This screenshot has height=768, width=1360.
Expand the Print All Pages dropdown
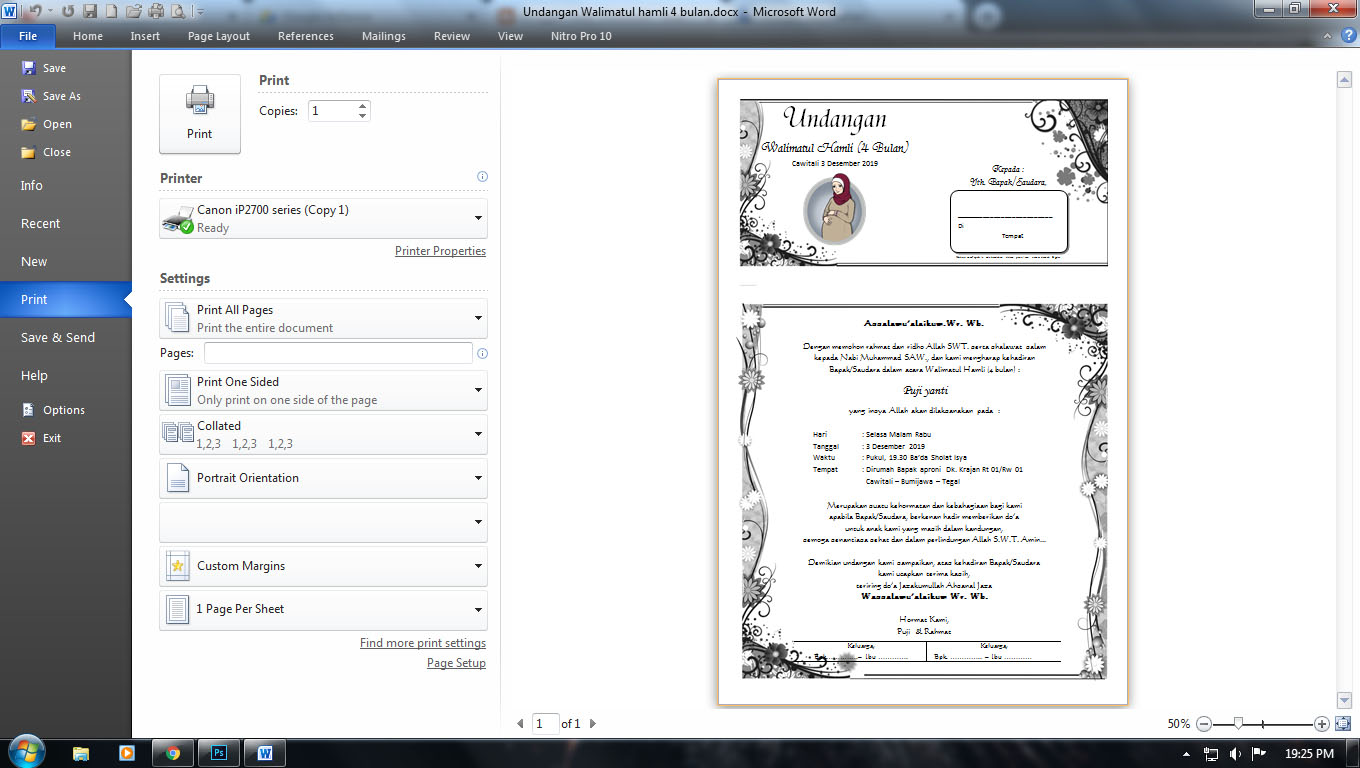point(324,318)
